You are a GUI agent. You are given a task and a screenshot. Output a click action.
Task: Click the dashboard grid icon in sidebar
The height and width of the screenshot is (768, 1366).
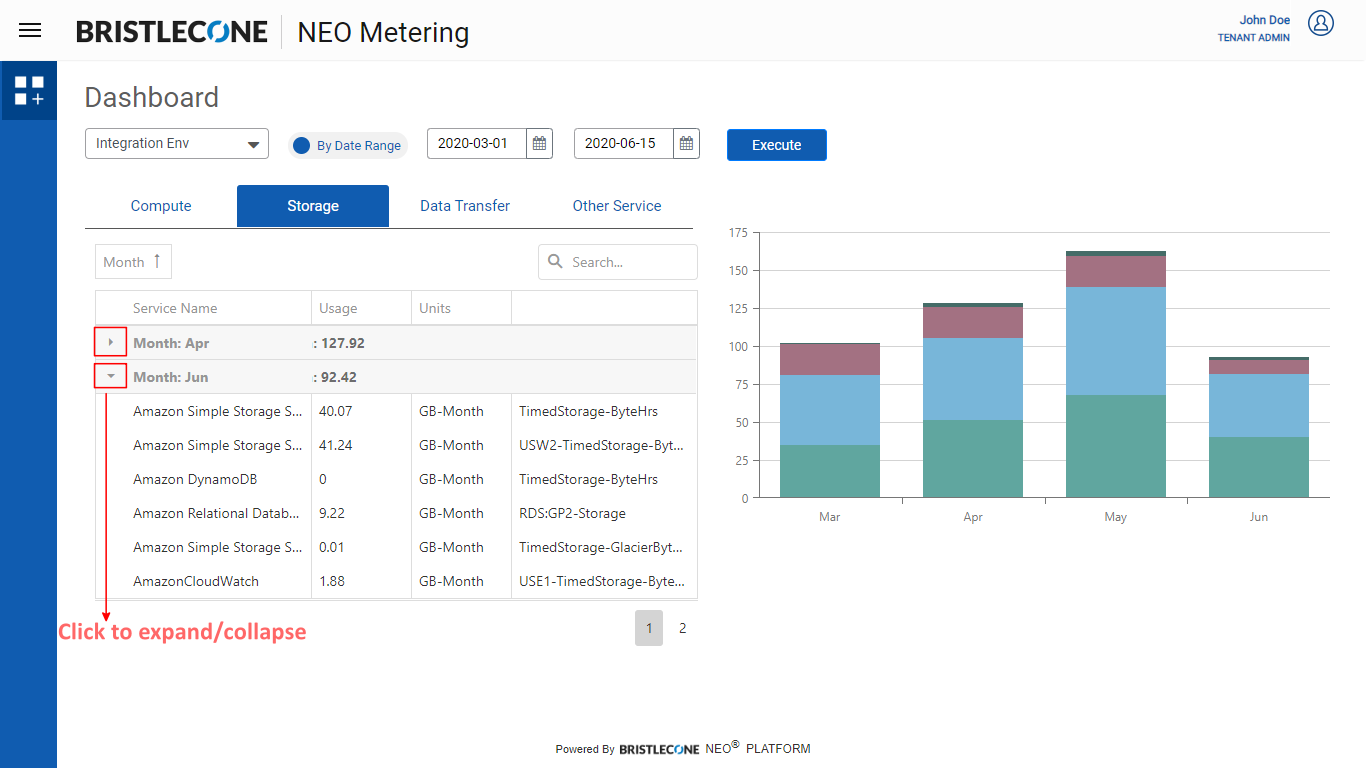pyautogui.click(x=29, y=91)
